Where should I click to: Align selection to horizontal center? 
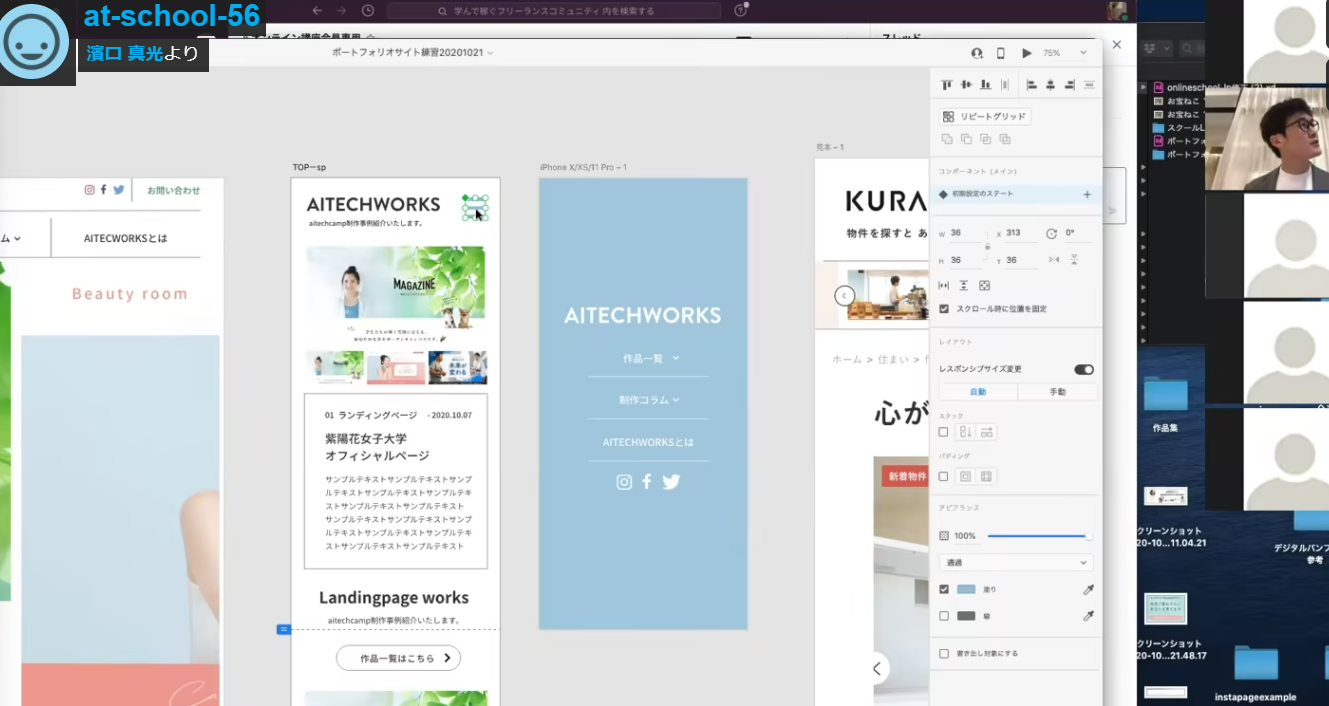[1050, 85]
